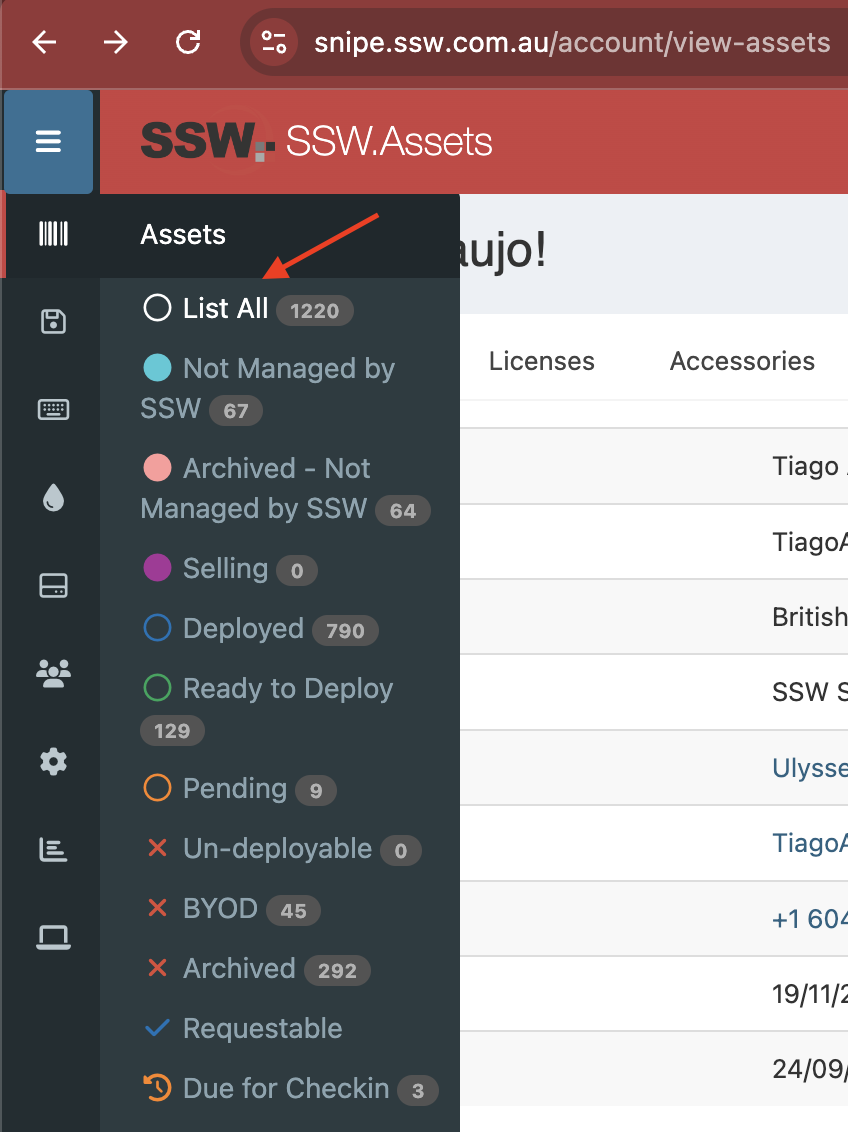
Task: Click the SSW logo
Action: tap(207, 141)
